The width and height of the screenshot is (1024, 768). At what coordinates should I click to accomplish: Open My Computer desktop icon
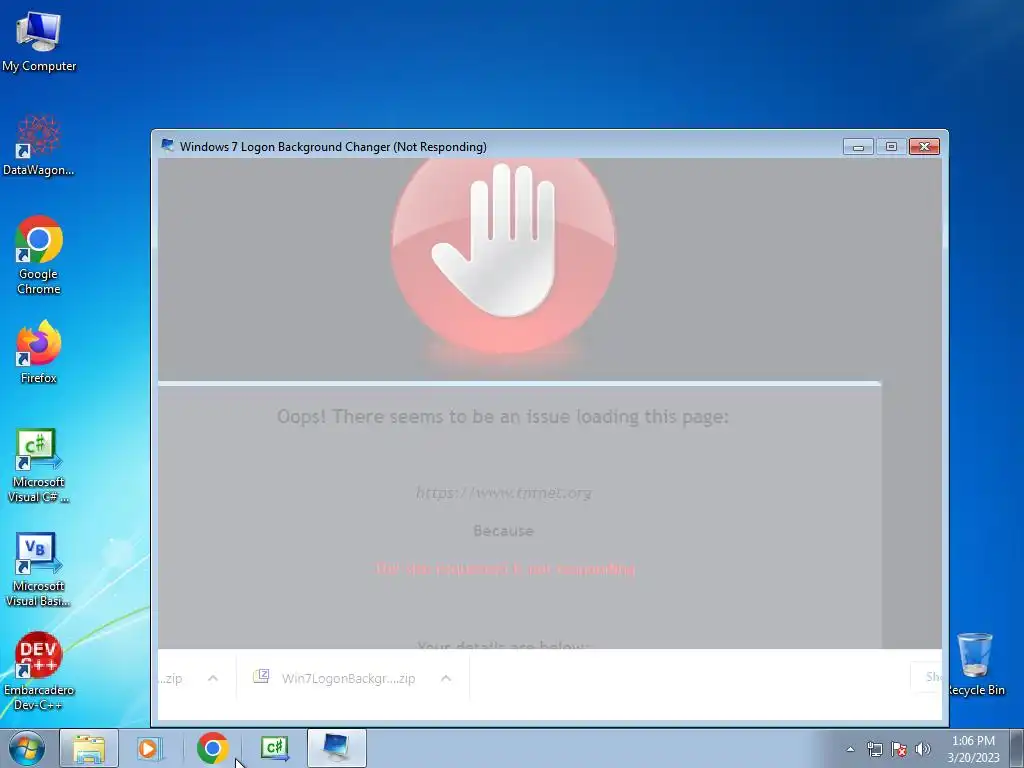[x=39, y=42]
